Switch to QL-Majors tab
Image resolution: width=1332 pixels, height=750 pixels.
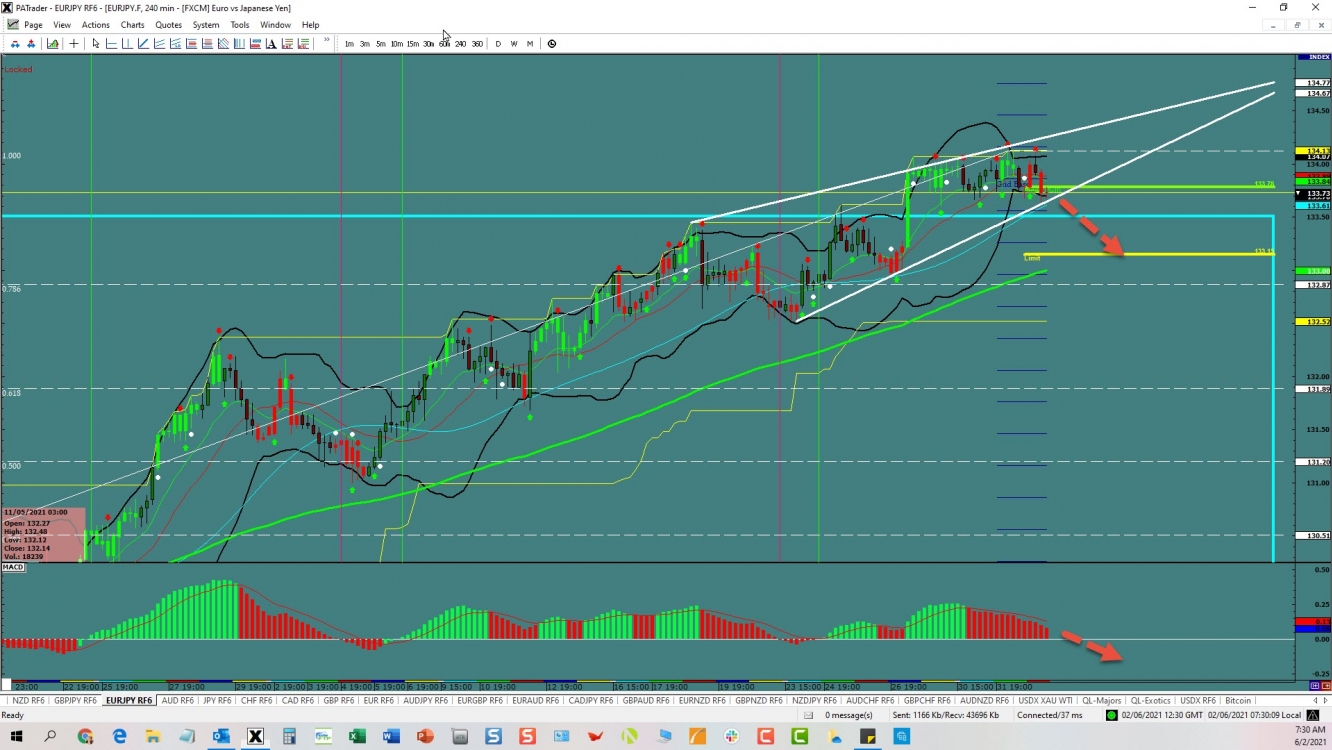[1101, 701]
